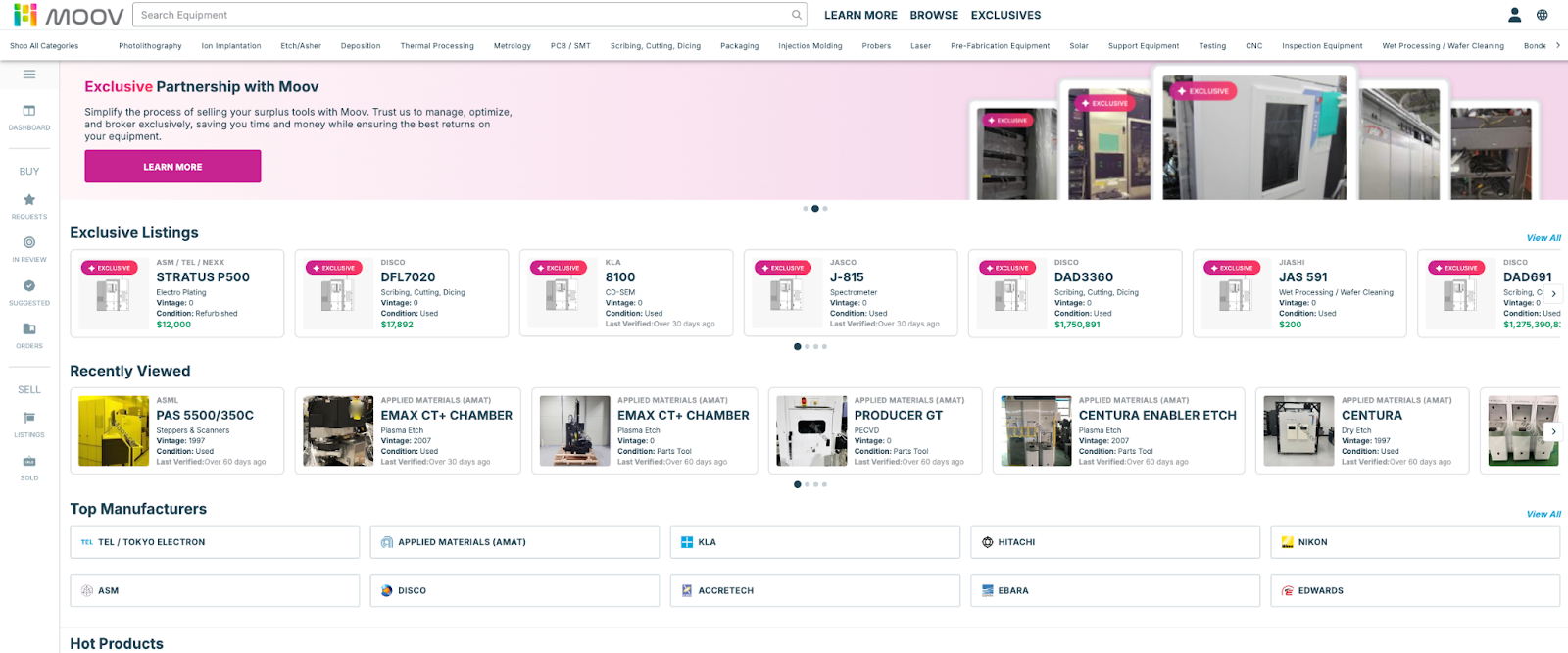Image resolution: width=1568 pixels, height=653 pixels.
Task: Select Metrology category
Action: 512,46
